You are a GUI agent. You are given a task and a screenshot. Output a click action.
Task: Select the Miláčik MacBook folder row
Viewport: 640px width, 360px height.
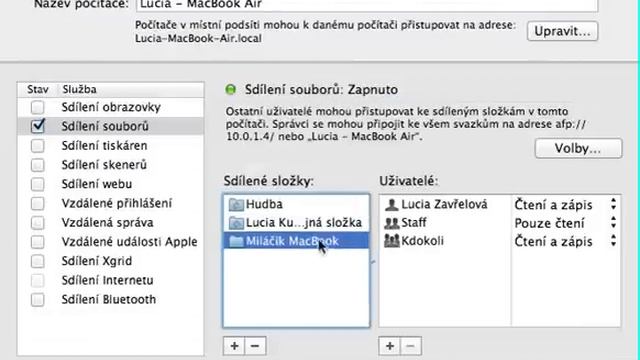[x=296, y=241]
